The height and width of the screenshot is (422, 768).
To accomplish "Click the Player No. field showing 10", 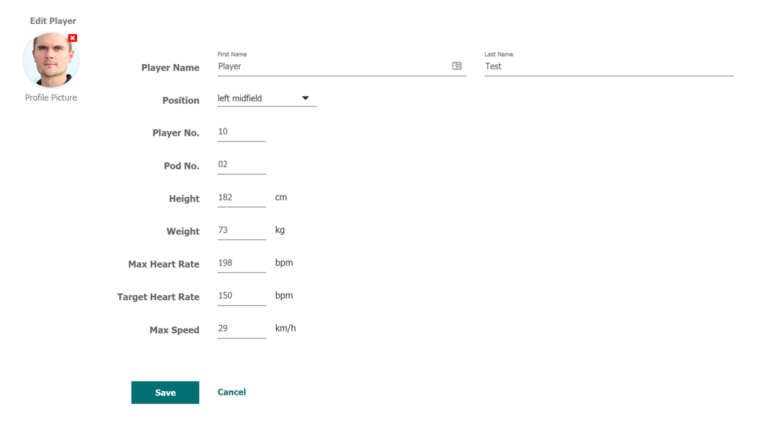I will (x=241, y=132).
